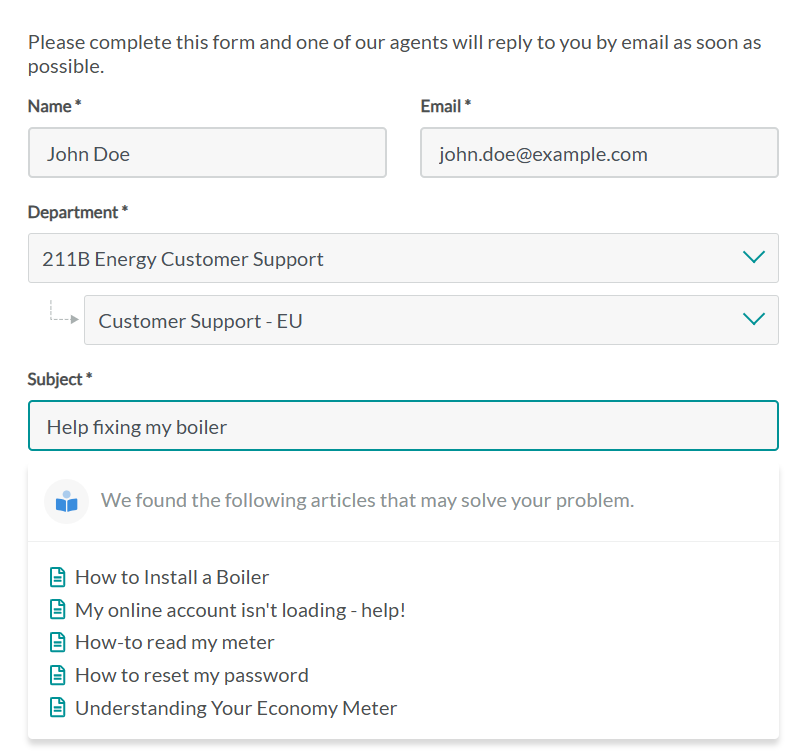Click document icon beside online account article
Screen dimensions: 805x756
click(x=58, y=610)
